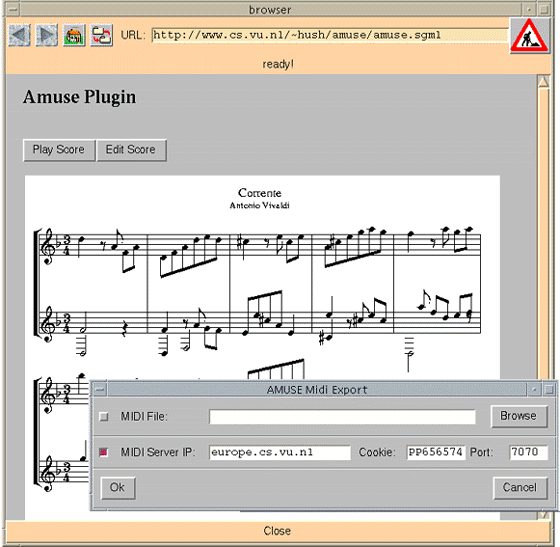Click the reload page icon
560x547 pixels.
tap(101, 35)
